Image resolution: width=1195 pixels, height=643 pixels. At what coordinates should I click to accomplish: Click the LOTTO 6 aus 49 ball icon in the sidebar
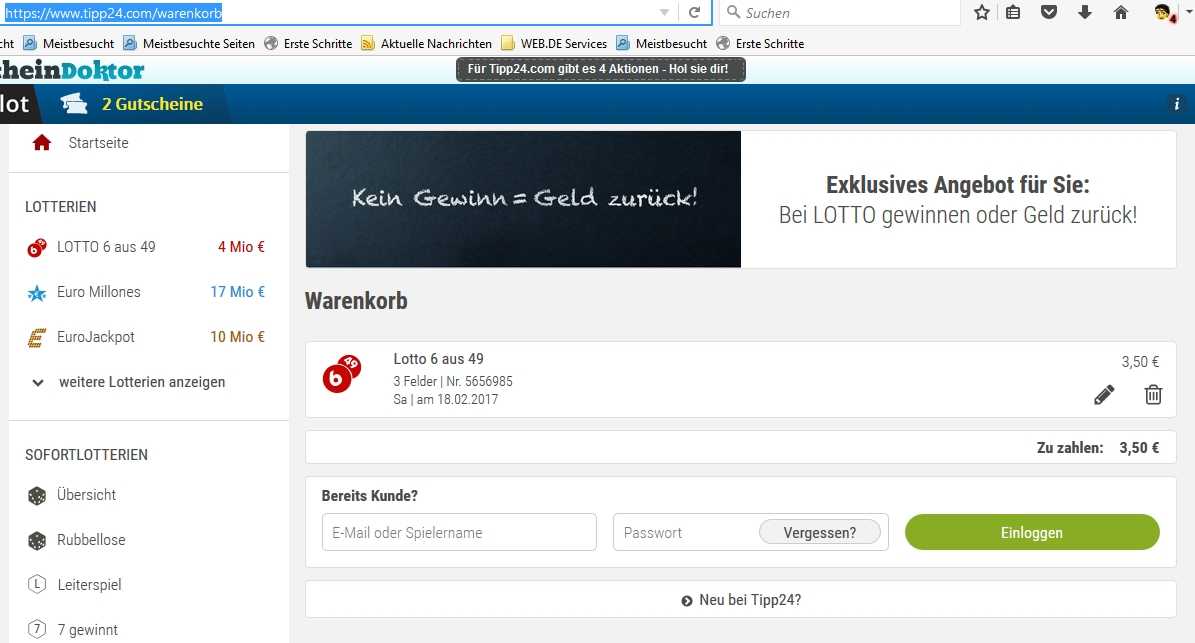pos(37,248)
